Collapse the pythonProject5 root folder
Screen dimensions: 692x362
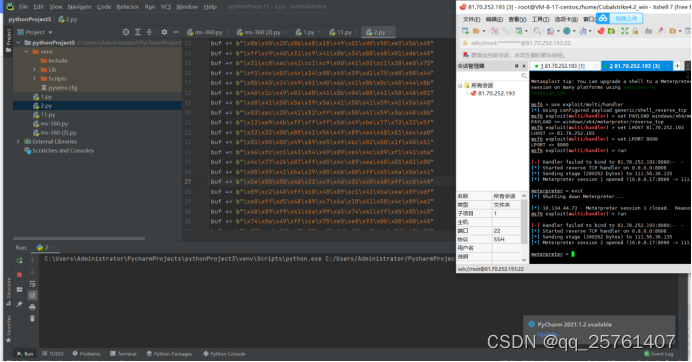(19, 42)
